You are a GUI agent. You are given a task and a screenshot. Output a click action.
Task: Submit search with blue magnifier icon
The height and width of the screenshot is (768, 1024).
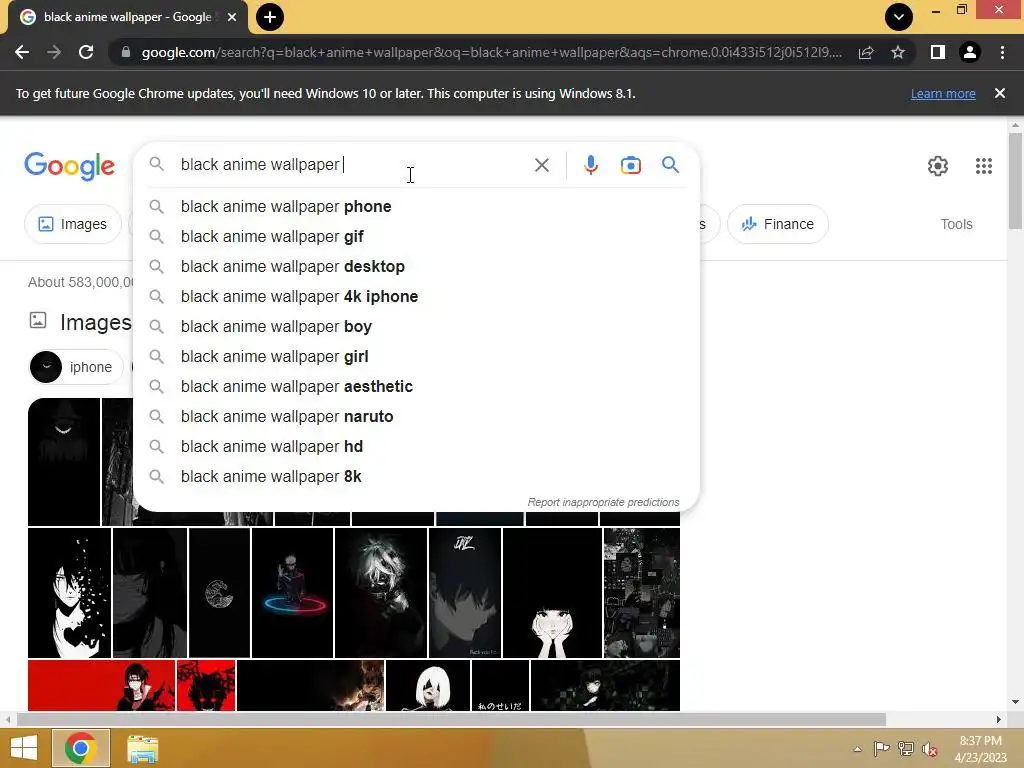670,165
